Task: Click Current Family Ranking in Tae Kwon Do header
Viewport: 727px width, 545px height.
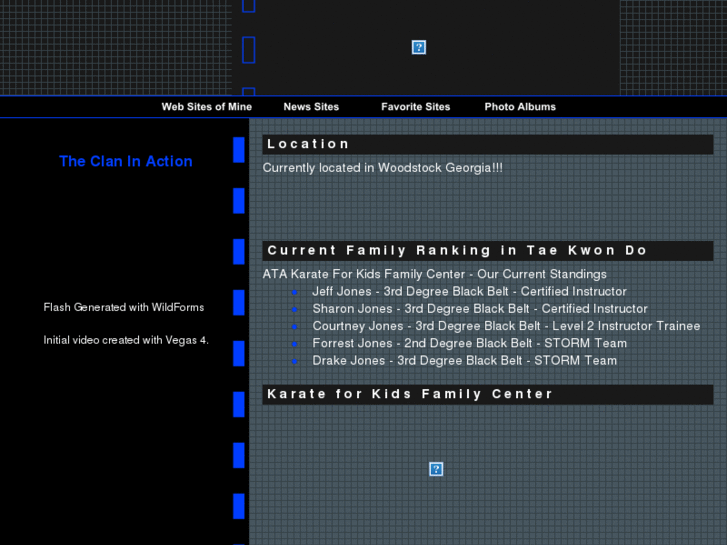Action: (x=488, y=250)
